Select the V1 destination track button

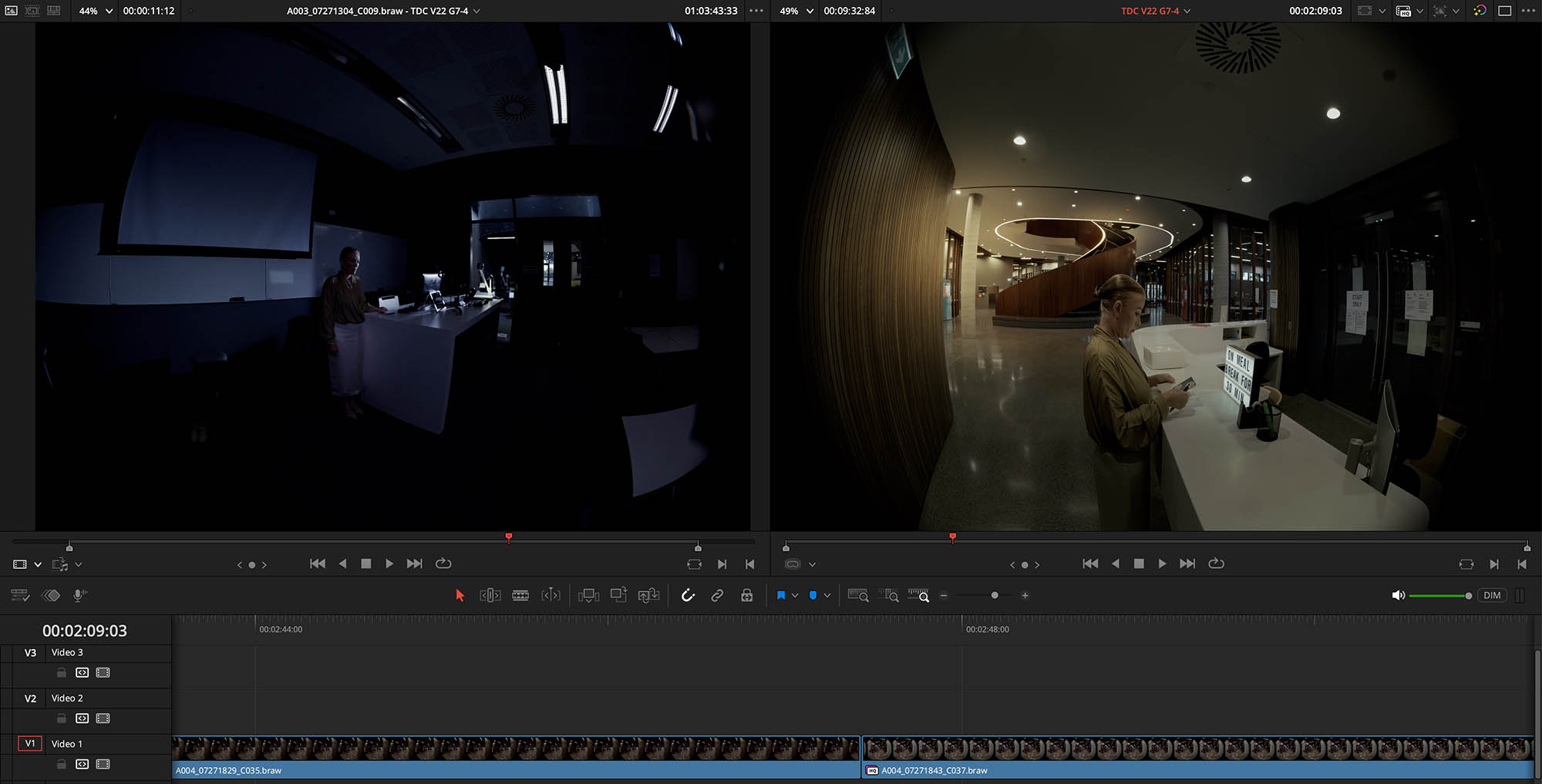[x=30, y=744]
